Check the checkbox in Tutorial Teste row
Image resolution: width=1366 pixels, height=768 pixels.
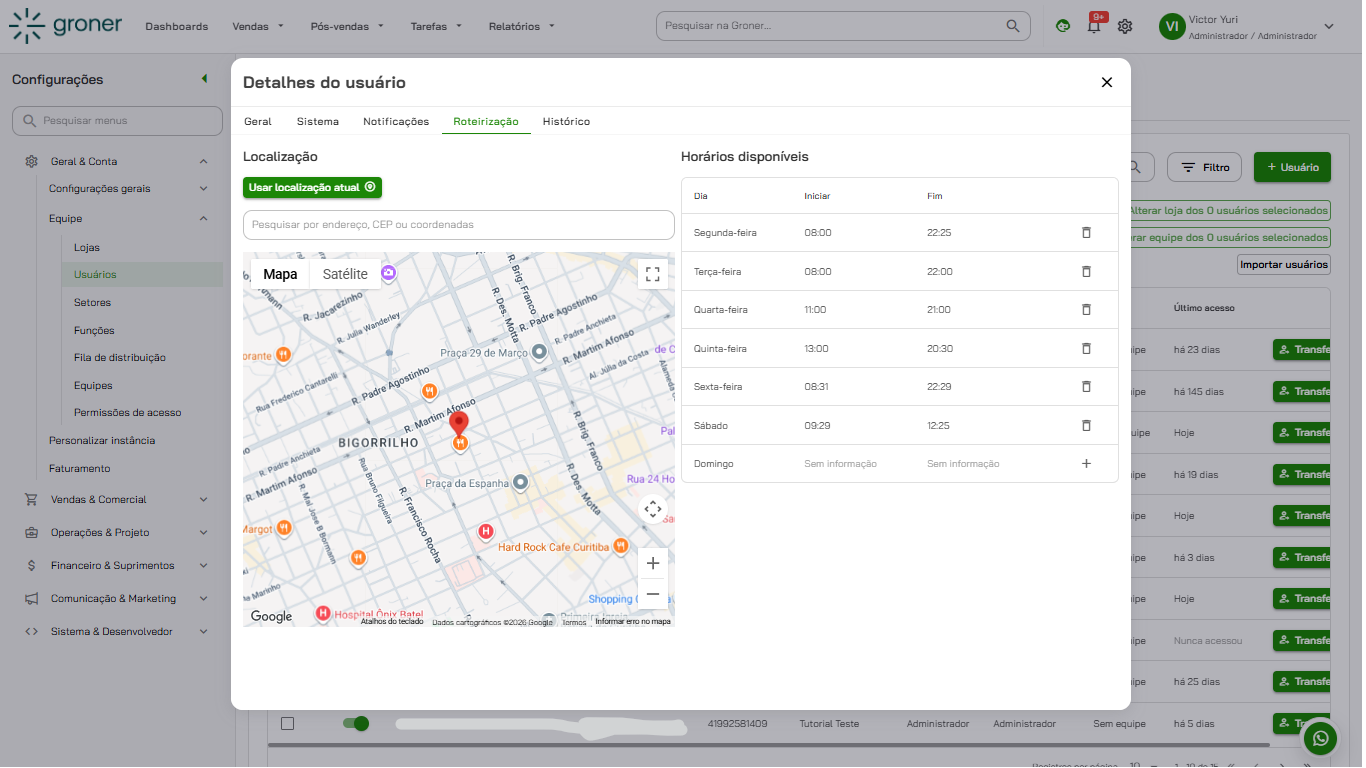tap(287, 723)
